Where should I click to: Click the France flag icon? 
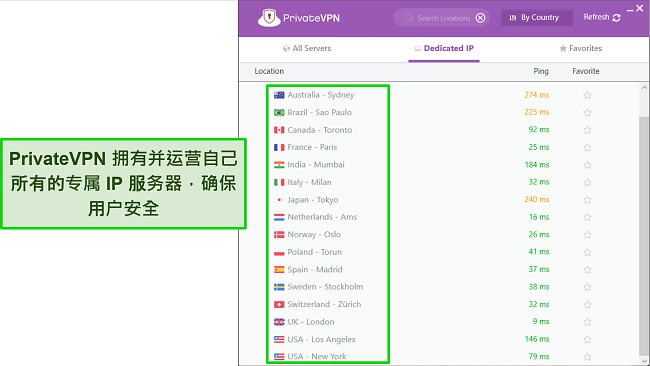pos(279,147)
